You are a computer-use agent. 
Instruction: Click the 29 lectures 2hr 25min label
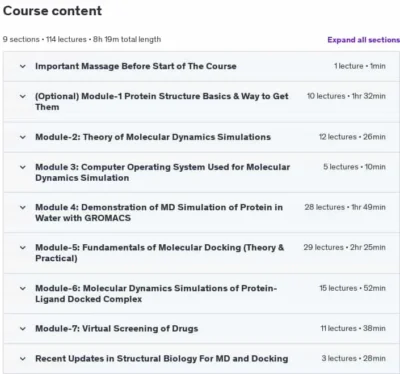[344, 247]
